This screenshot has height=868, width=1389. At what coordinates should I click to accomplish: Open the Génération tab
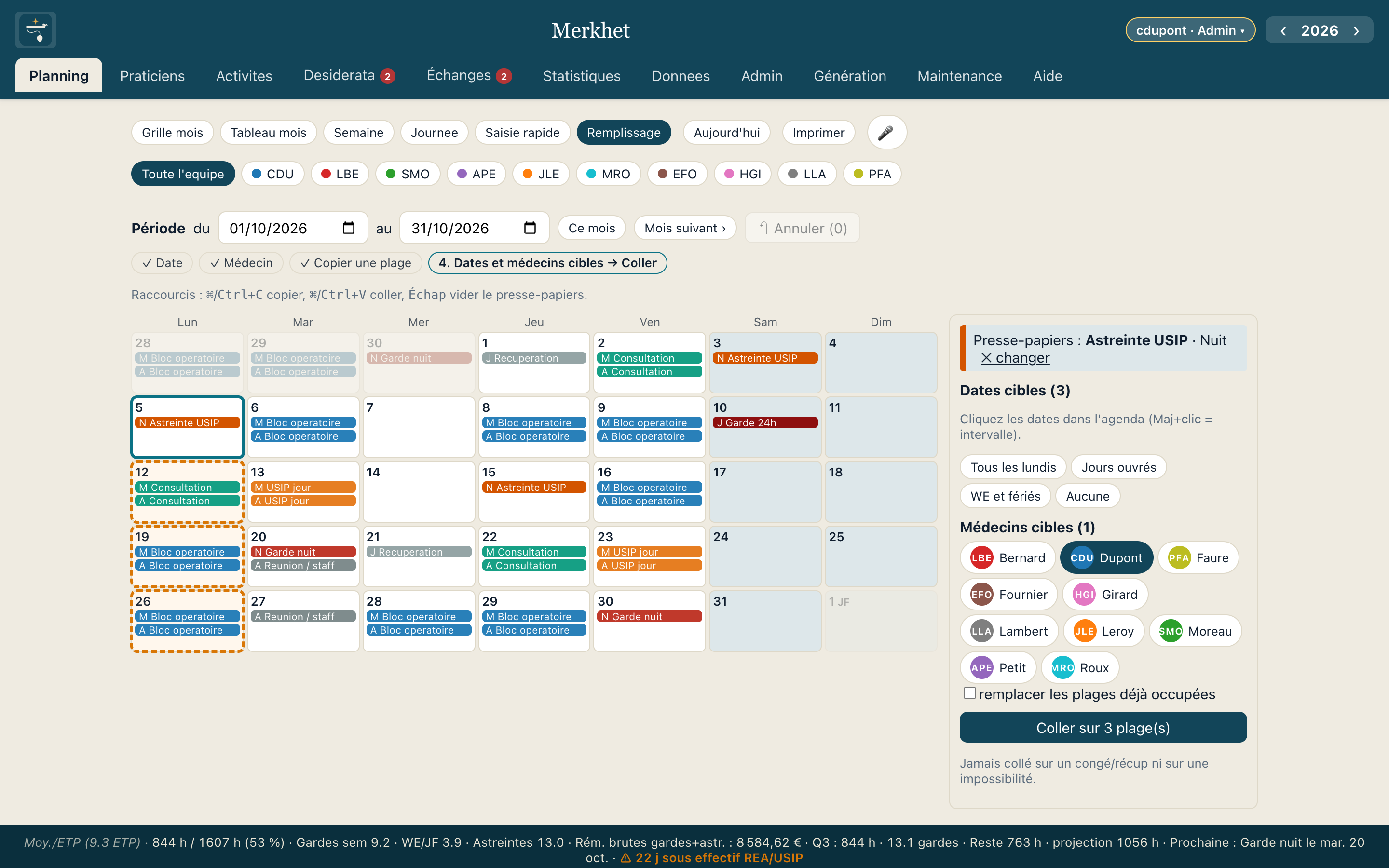849,76
